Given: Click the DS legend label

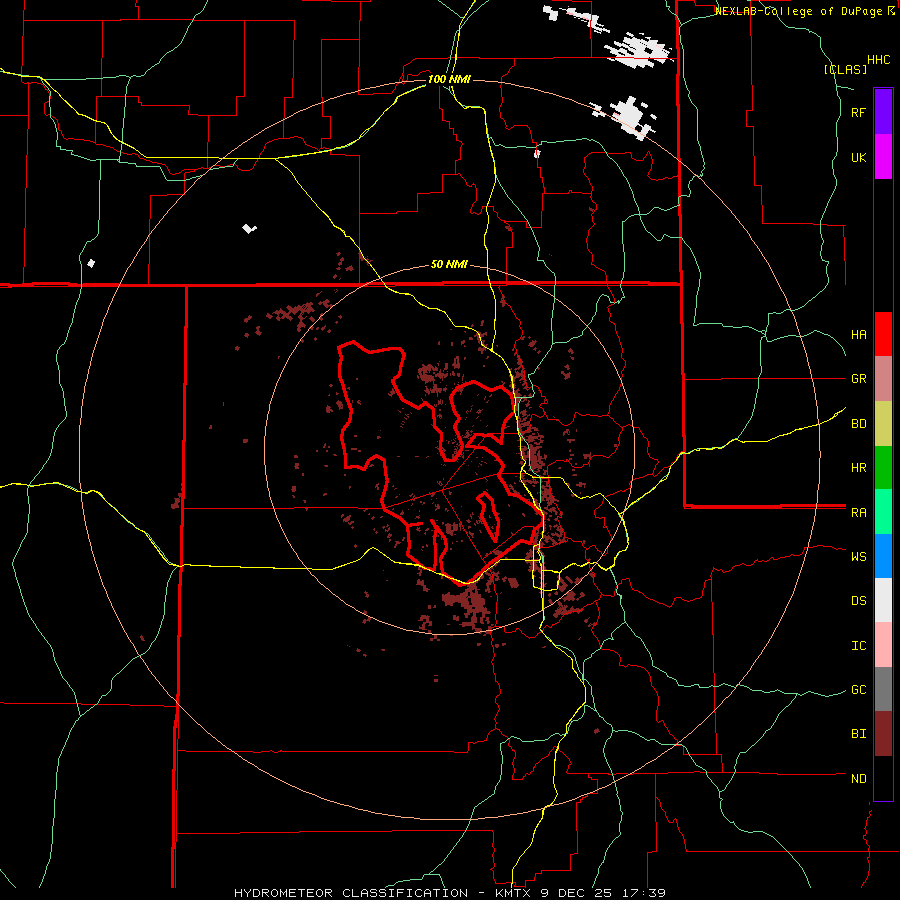Looking at the screenshot, I should (858, 601).
